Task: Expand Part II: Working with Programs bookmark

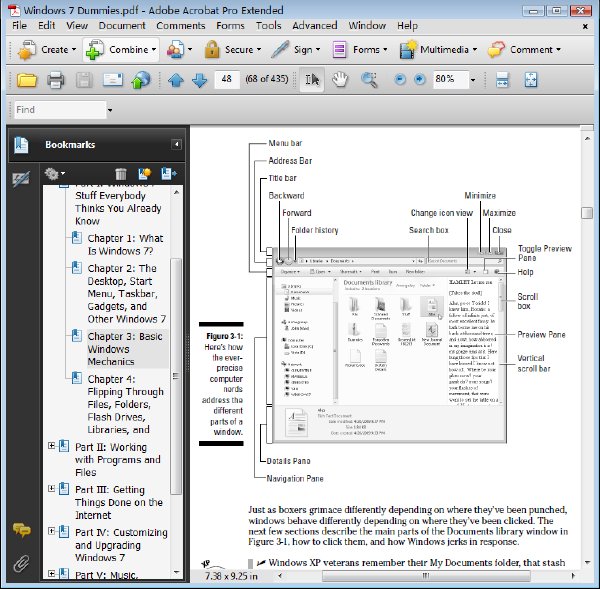Action: (x=51, y=445)
